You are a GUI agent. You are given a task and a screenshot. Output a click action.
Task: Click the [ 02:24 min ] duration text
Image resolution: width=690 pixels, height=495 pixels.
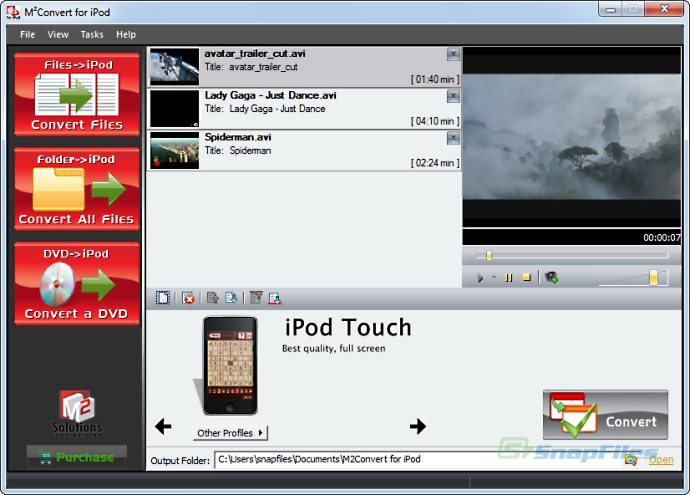click(x=435, y=163)
